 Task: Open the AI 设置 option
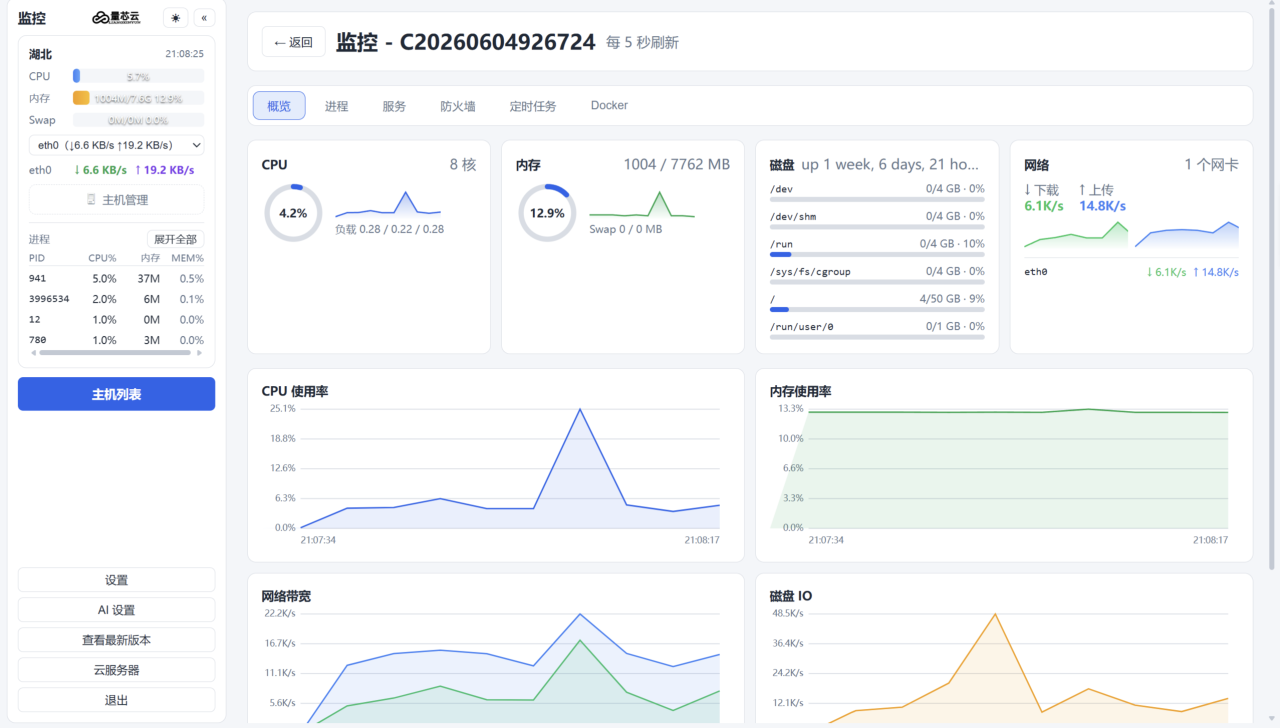pos(116,610)
